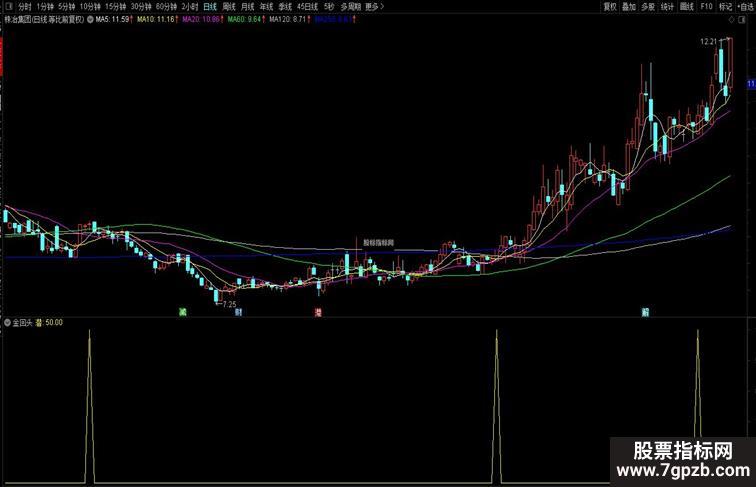Screen dimensions: 756x487
Task: Select the 5秒 period tab
Action: (329, 7)
